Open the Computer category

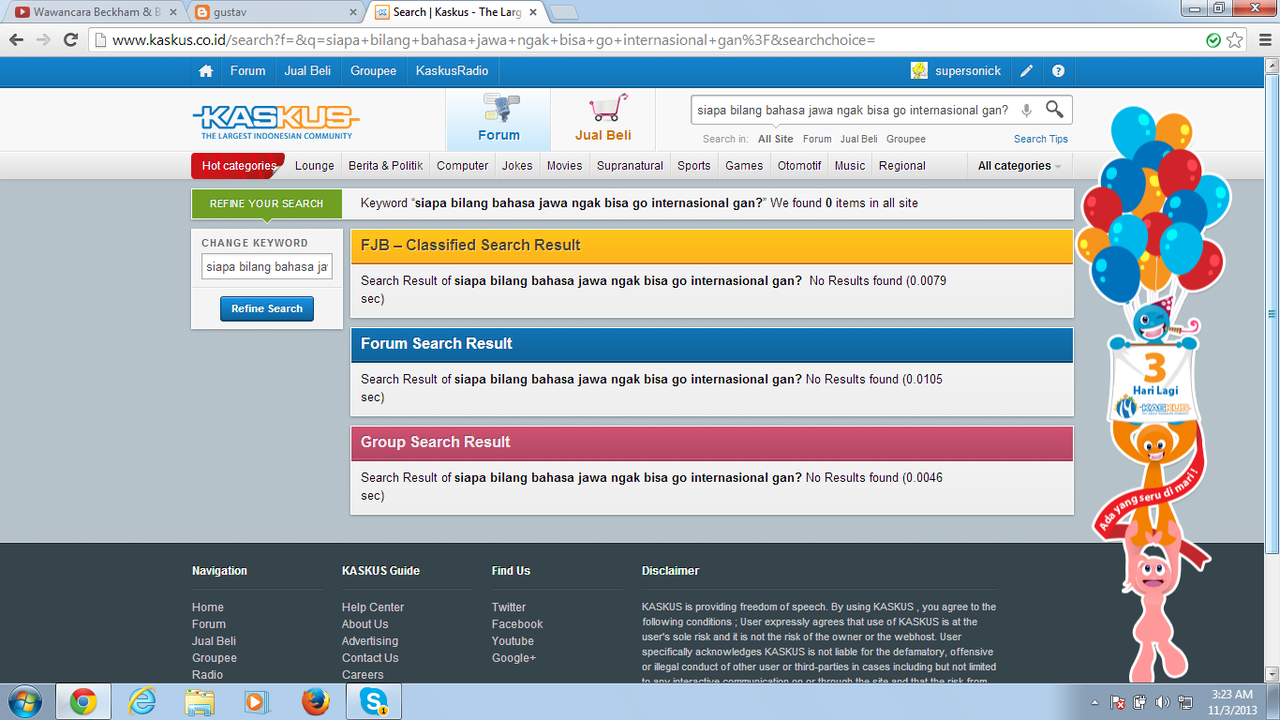(x=463, y=166)
